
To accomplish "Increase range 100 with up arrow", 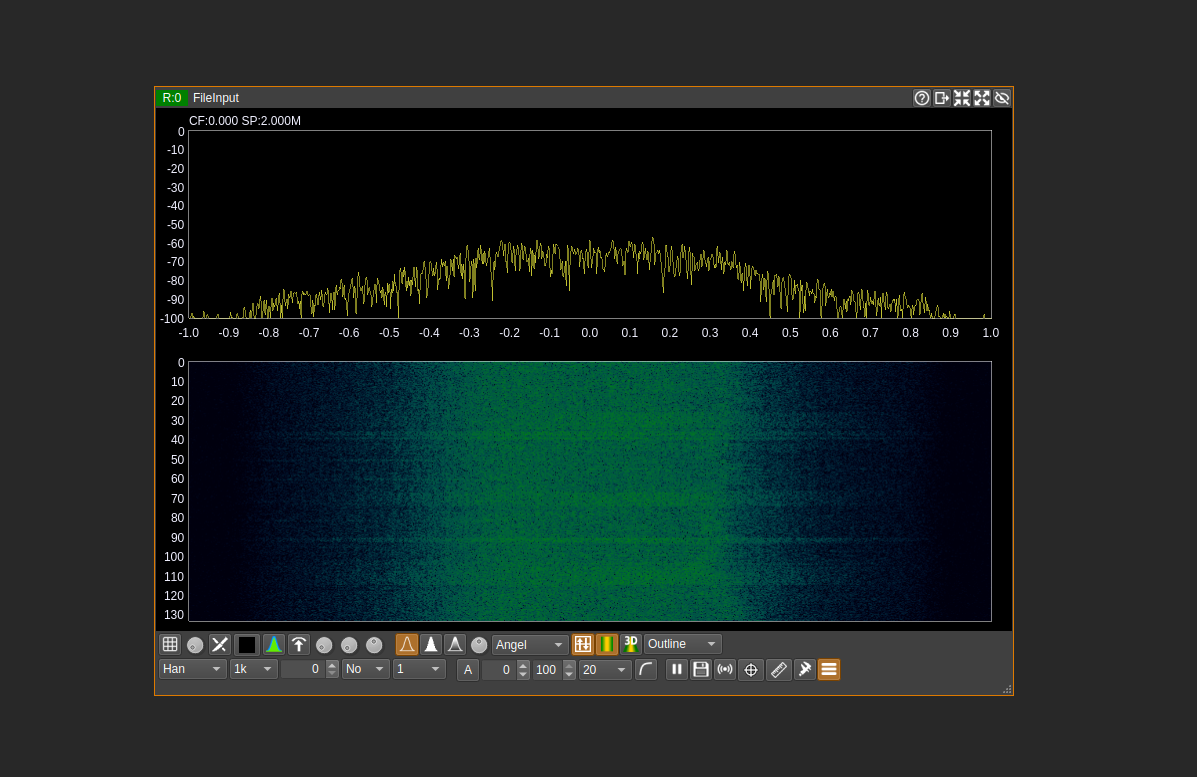I will coord(569,665).
